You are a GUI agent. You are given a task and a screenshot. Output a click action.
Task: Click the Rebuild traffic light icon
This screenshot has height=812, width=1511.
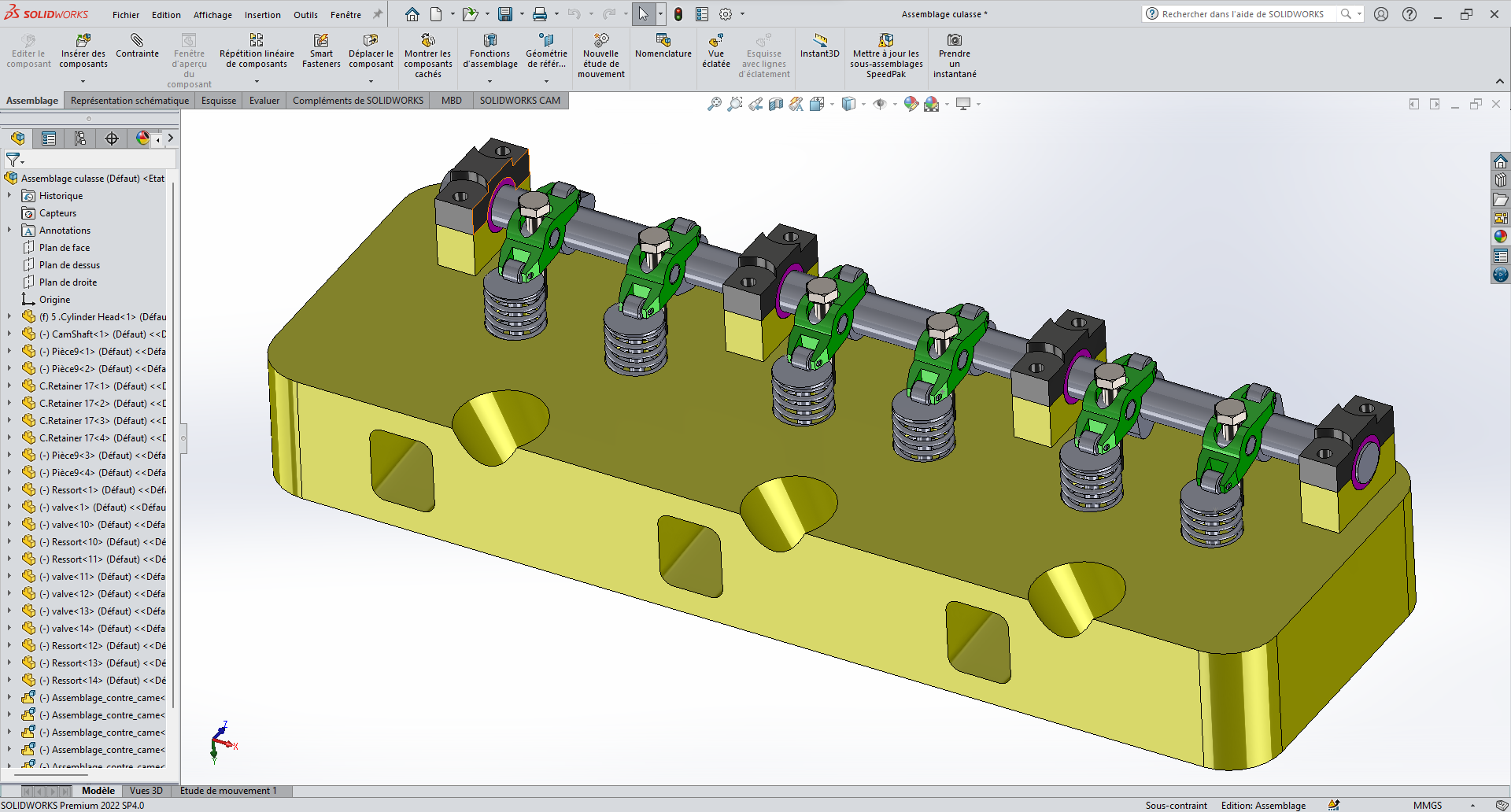click(x=678, y=14)
